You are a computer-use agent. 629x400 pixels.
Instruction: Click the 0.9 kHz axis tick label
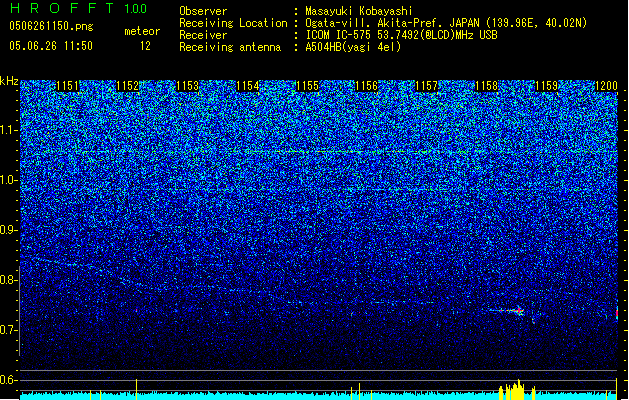click(x=9, y=230)
